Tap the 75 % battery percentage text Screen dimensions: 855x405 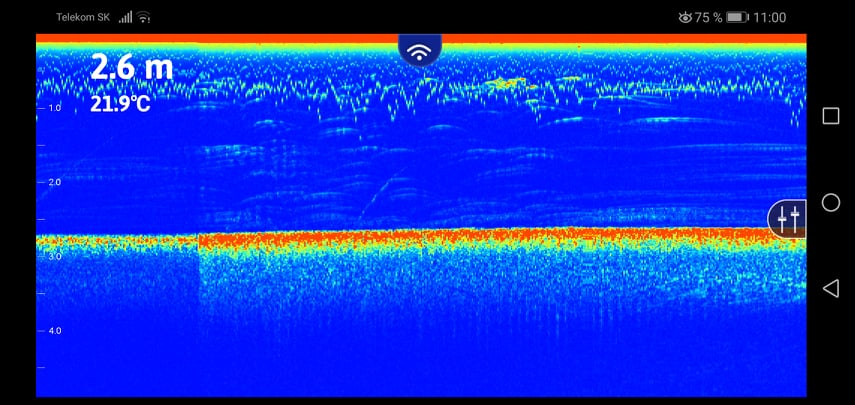(x=709, y=17)
